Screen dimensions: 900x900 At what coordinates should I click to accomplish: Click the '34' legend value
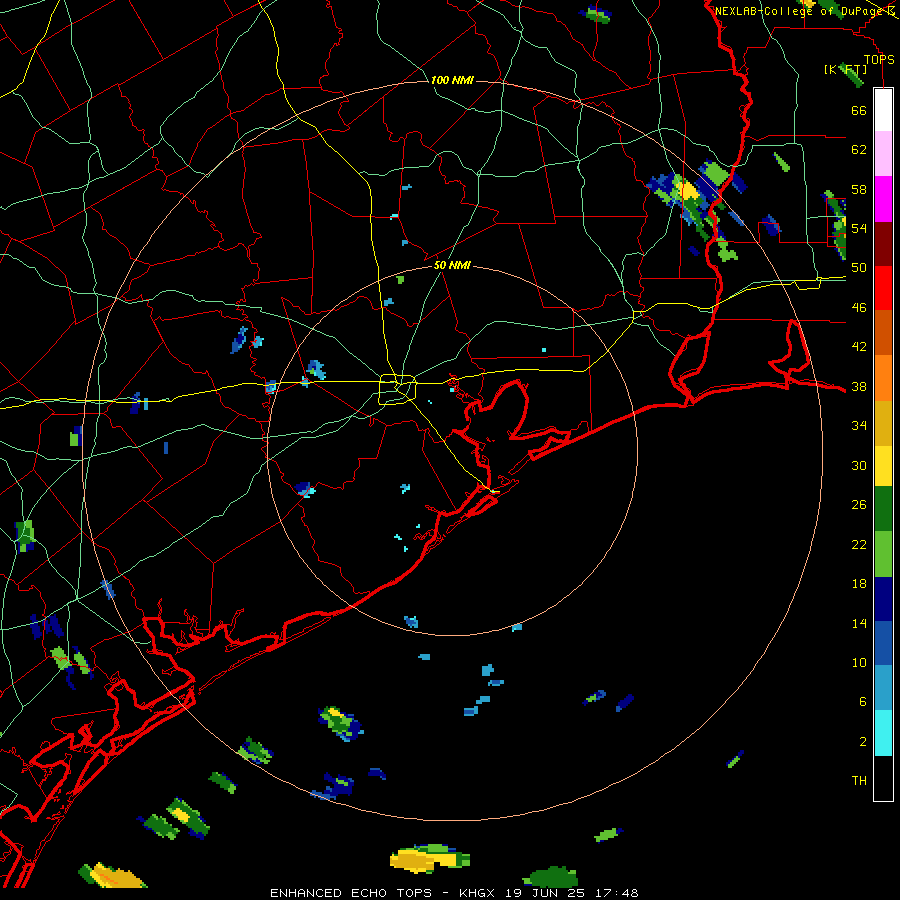(x=859, y=426)
